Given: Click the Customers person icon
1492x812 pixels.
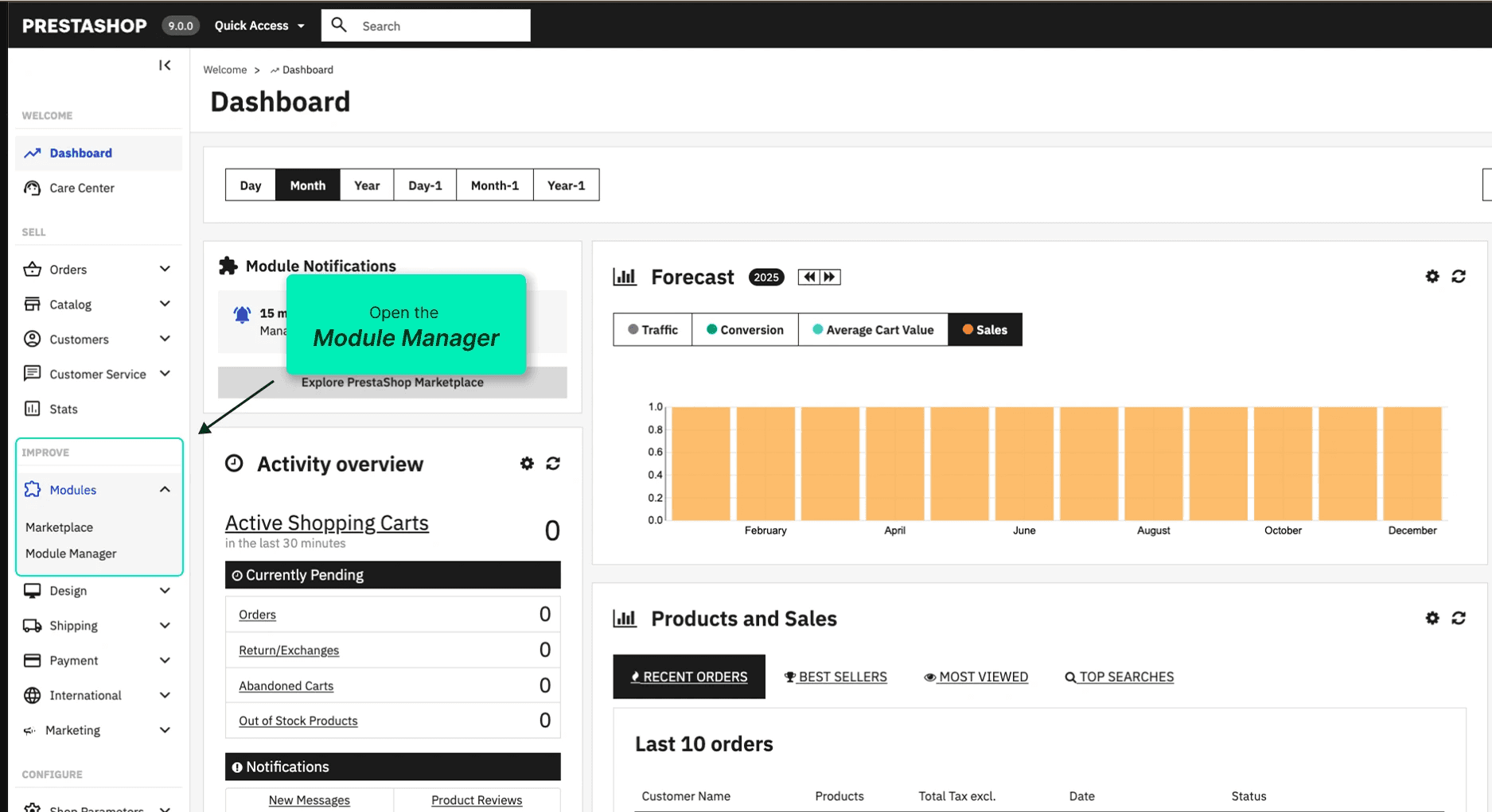Looking at the screenshot, I should click(32, 339).
